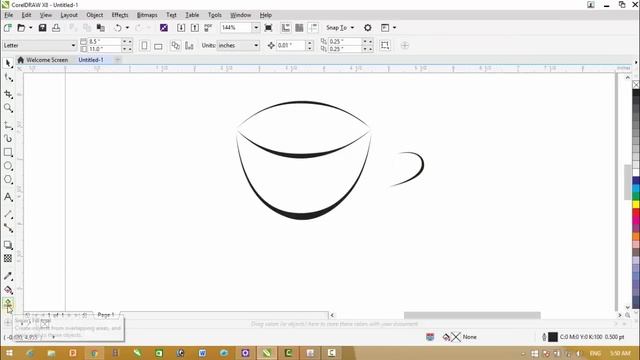640x360 pixels.
Task: Switch to the Untitled-1 document tab
Action: pyautogui.click(x=91, y=60)
